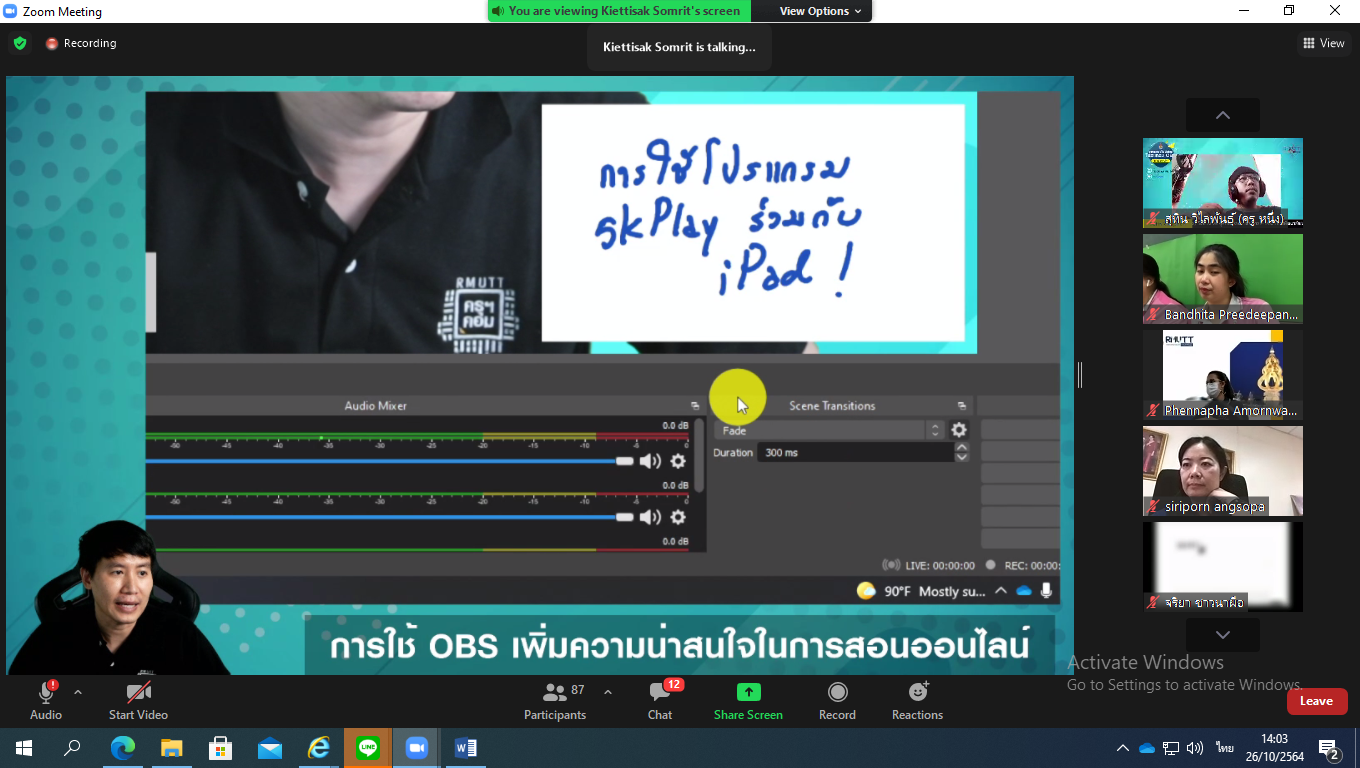
Task: Switch to LINE app in the taskbar
Action: [368, 748]
